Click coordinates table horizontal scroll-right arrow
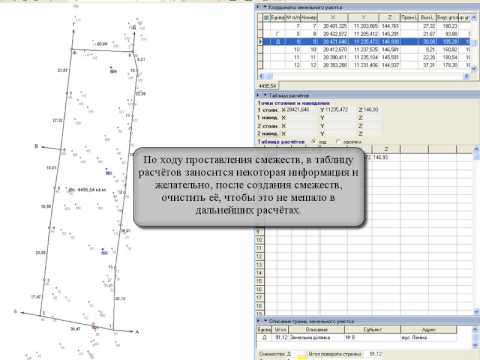 click(467, 76)
